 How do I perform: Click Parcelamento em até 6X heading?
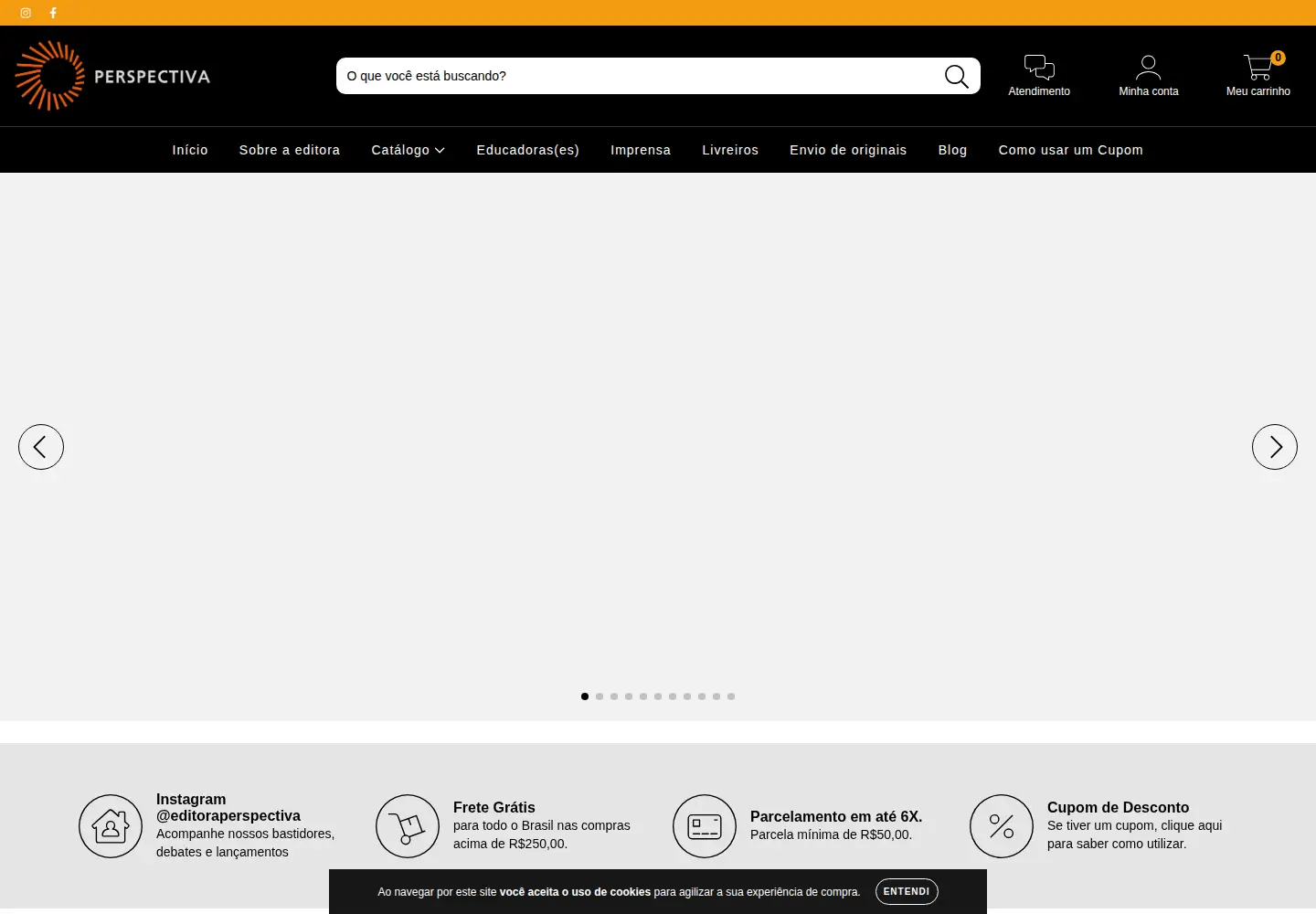click(x=836, y=817)
